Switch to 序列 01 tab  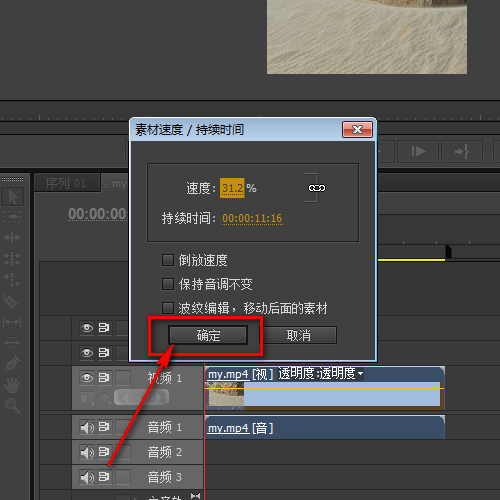click(x=66, y=183)
